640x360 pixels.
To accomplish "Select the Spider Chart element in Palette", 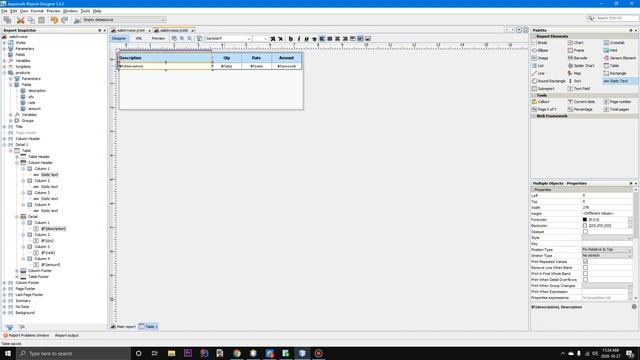I will [581, 65].
